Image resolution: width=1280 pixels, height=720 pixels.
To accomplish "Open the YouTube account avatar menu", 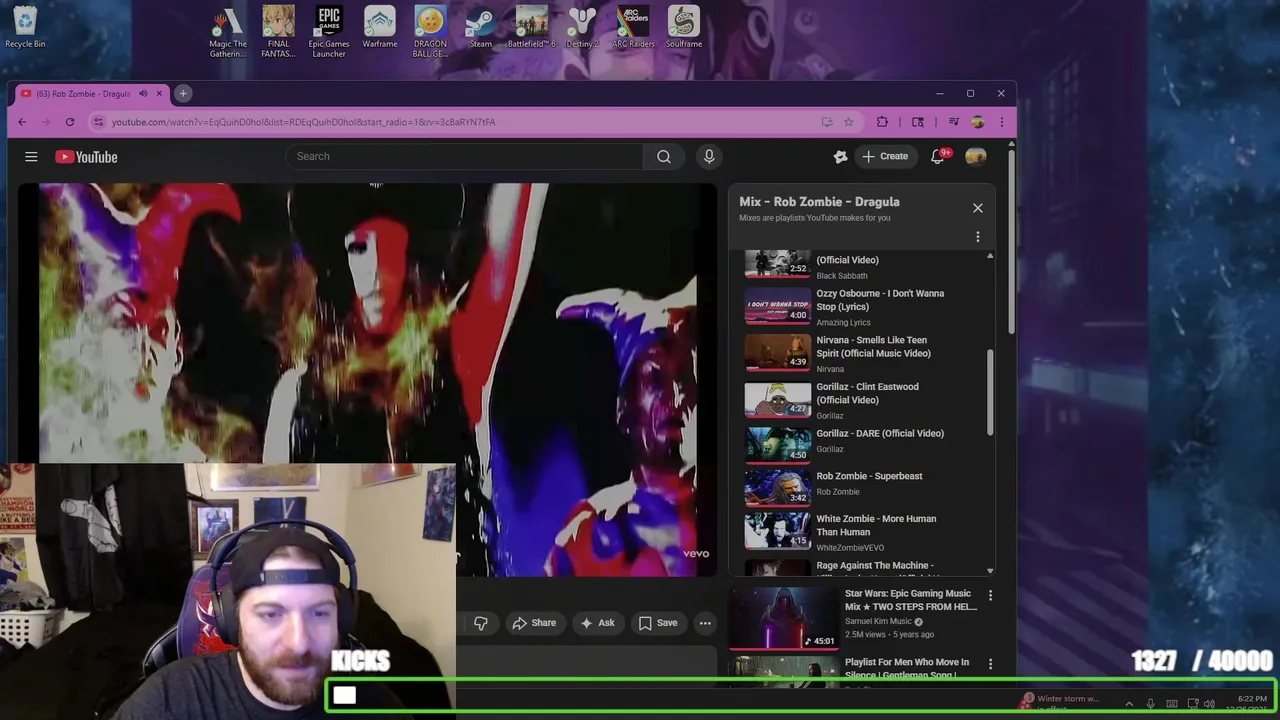I will [976, 156].
